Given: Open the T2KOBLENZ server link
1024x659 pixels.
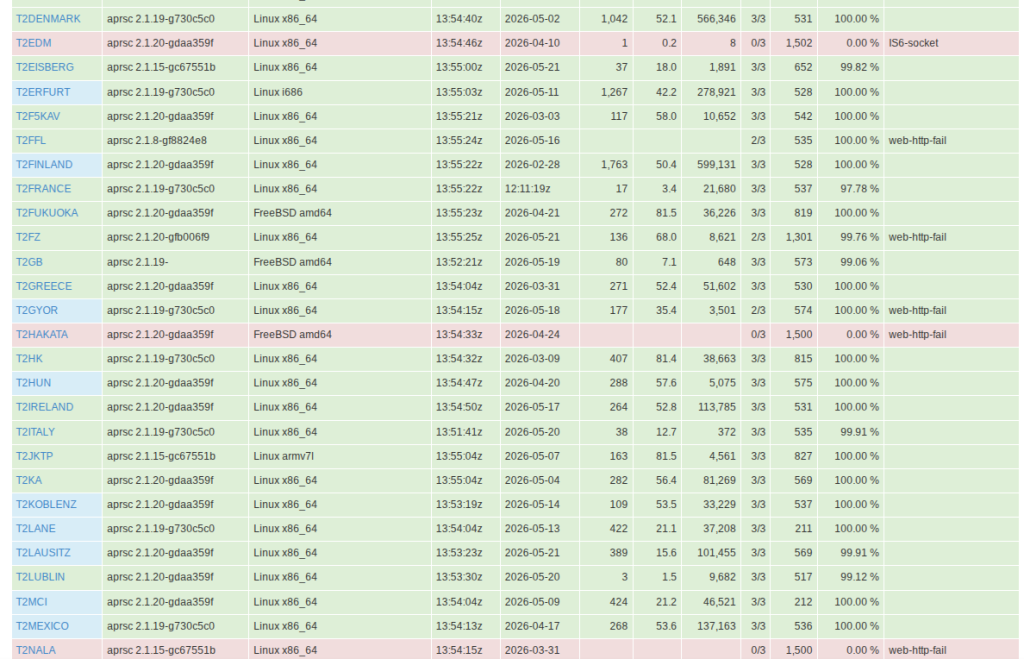Looking at the screenshot, I should 46,504.
